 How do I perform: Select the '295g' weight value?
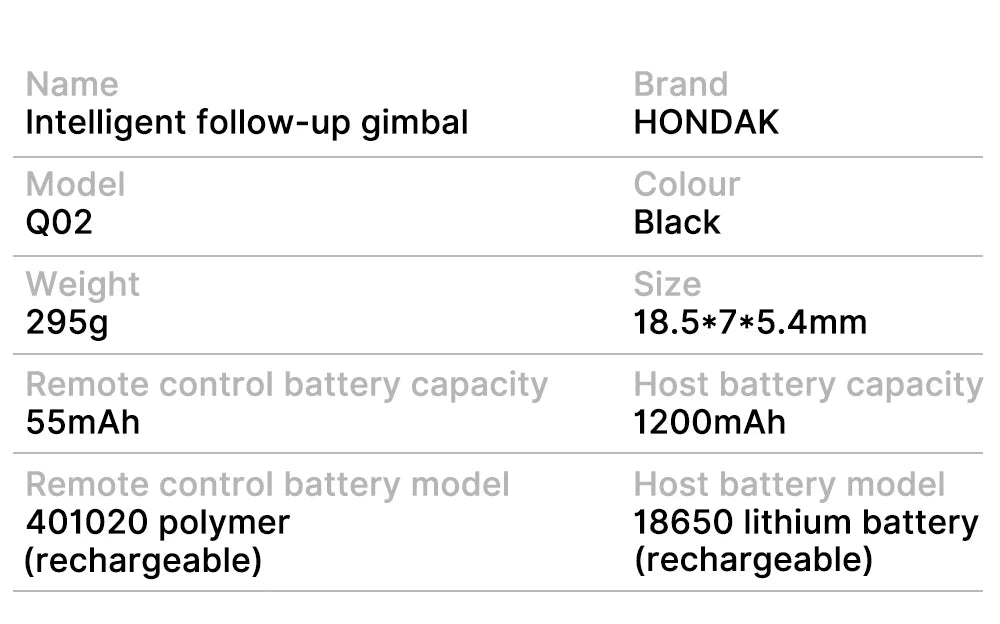tap(66, 322)
